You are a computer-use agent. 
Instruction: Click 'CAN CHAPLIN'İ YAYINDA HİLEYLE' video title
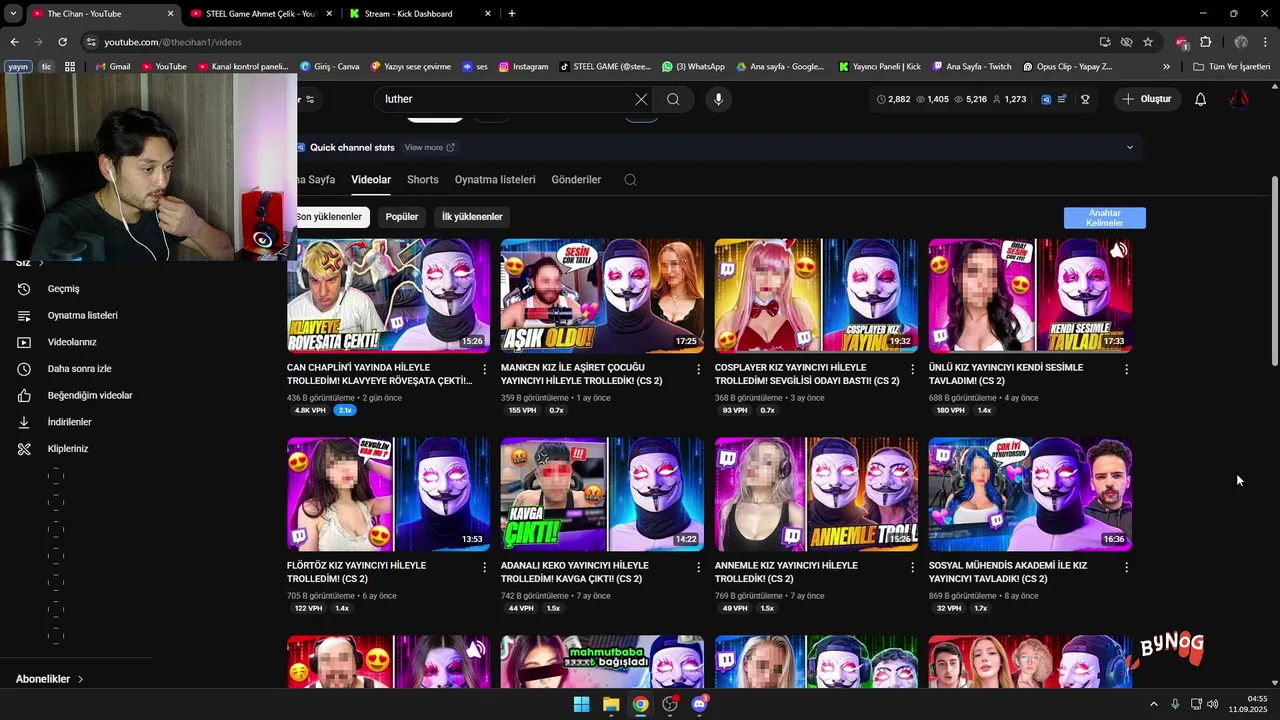tap(379, 374)
